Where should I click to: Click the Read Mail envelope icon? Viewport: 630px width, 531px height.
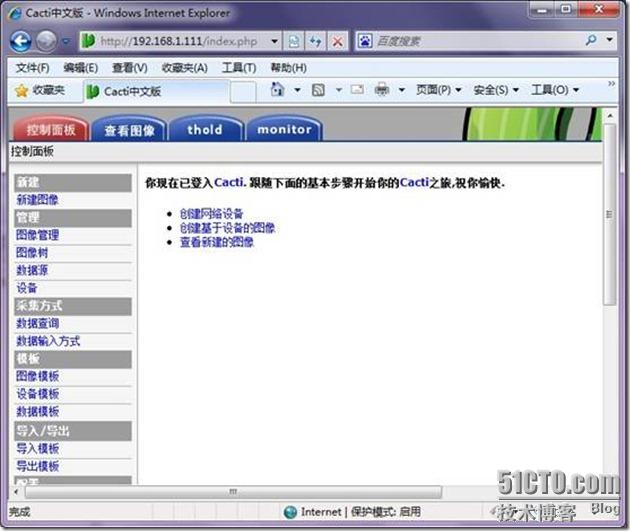357,89
